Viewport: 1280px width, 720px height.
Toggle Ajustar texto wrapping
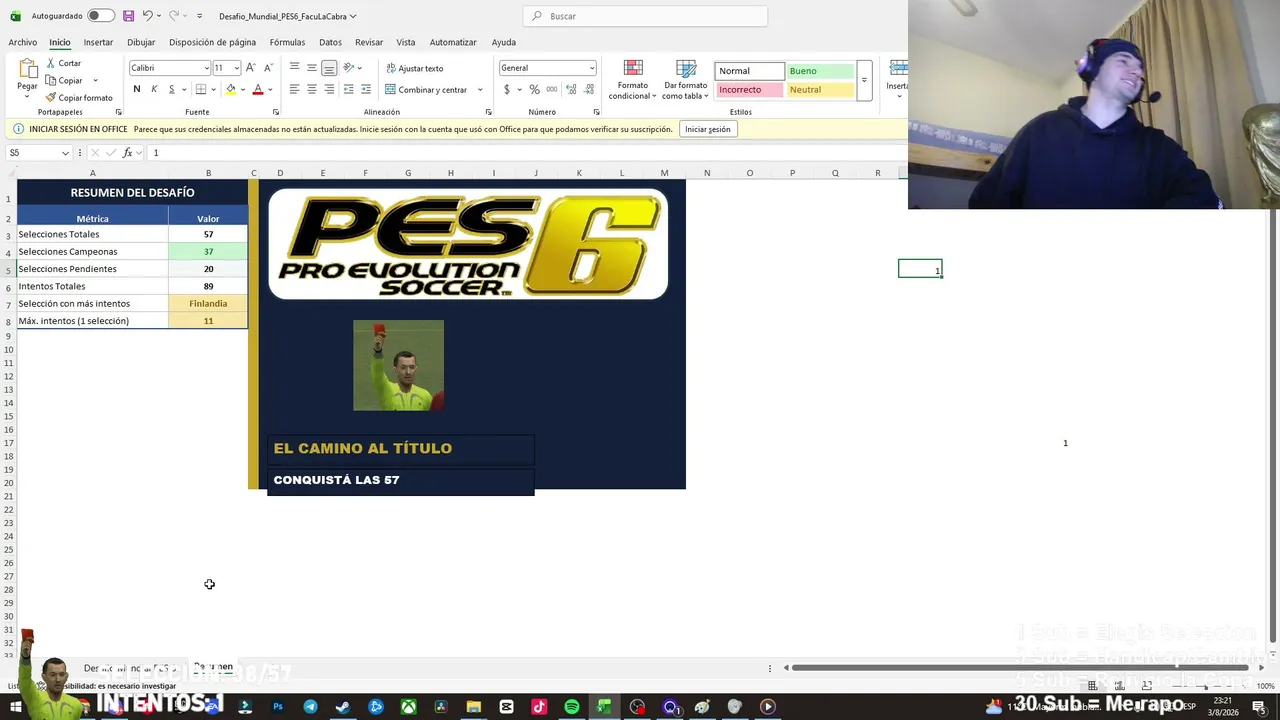pyautogui.click(x=414, y=68)
